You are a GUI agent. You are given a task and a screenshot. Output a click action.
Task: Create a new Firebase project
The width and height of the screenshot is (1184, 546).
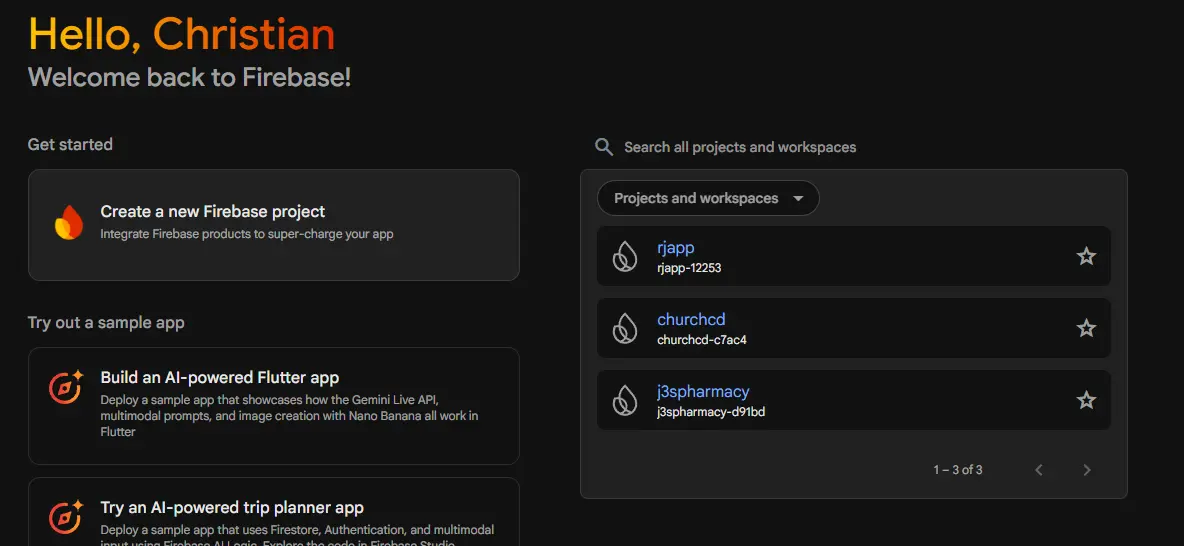coord(273,225)
